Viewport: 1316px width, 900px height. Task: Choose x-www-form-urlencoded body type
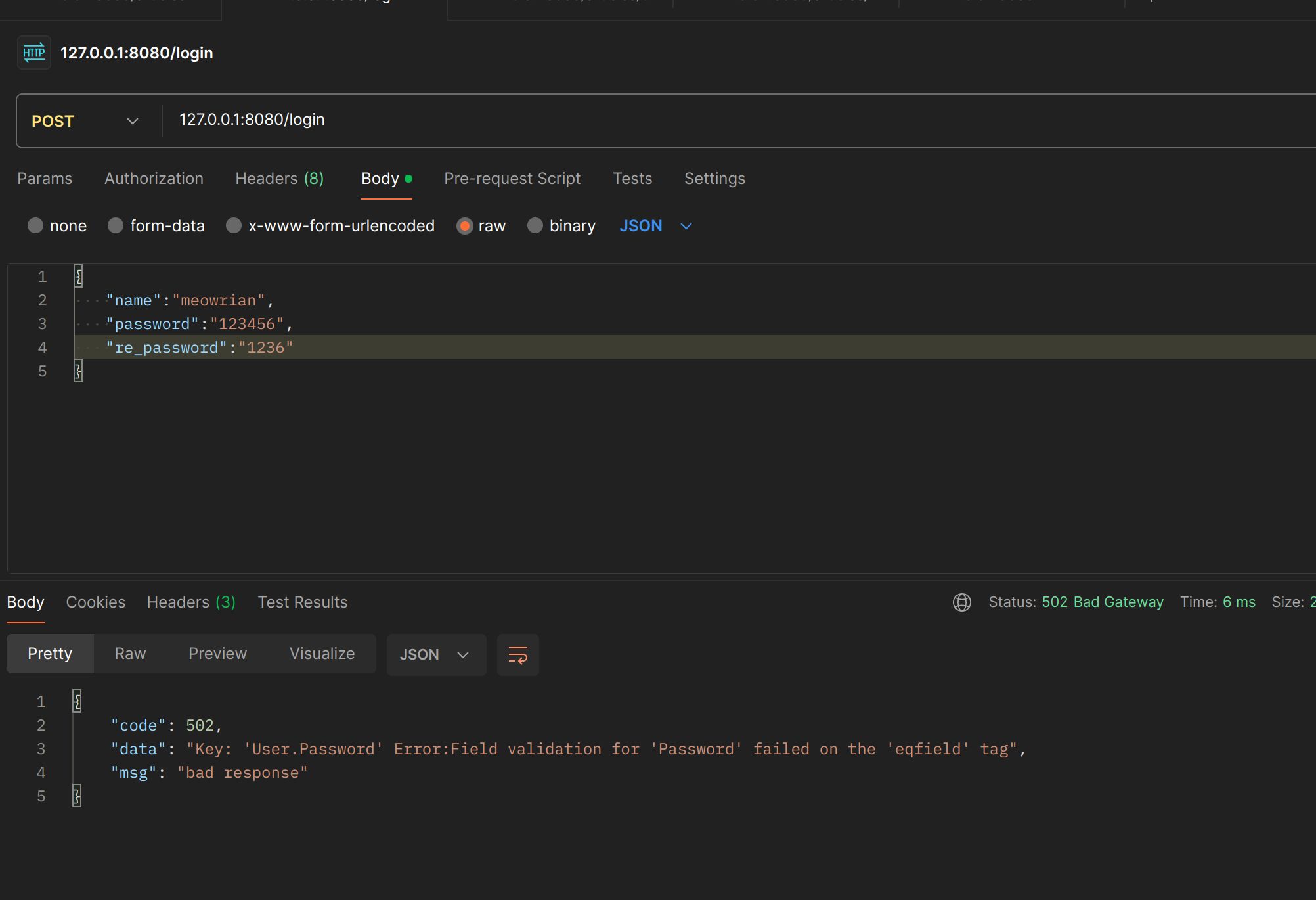[234, 226]
